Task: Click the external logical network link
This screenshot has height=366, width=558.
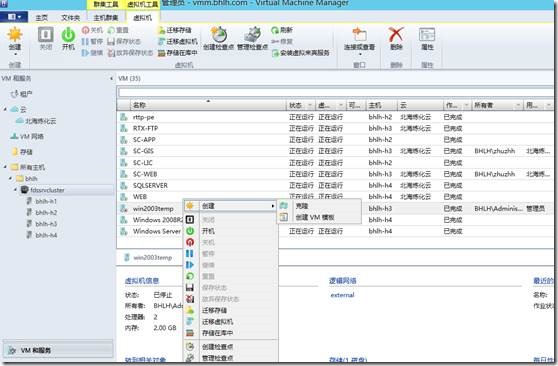Action: (x=342, y=295)
